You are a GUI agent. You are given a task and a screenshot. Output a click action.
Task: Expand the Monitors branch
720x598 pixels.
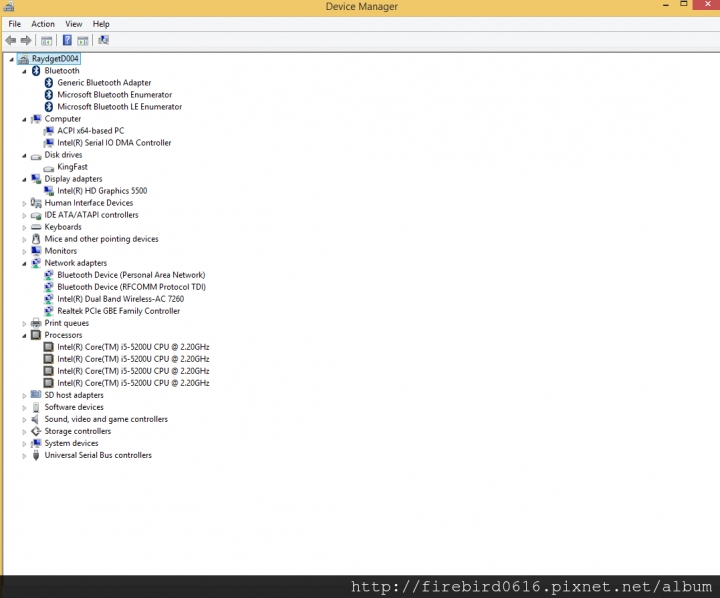pyautogui.click(x=24, y=252)
